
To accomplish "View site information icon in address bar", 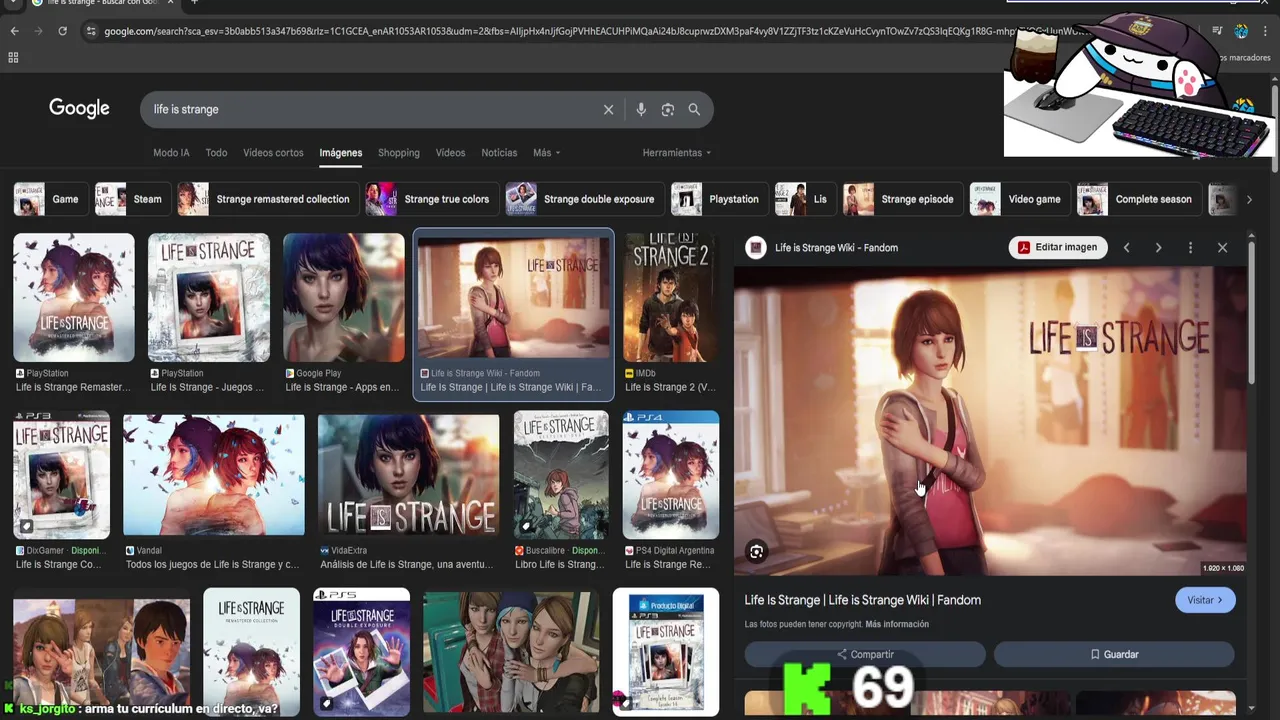I will pos(91,31).
